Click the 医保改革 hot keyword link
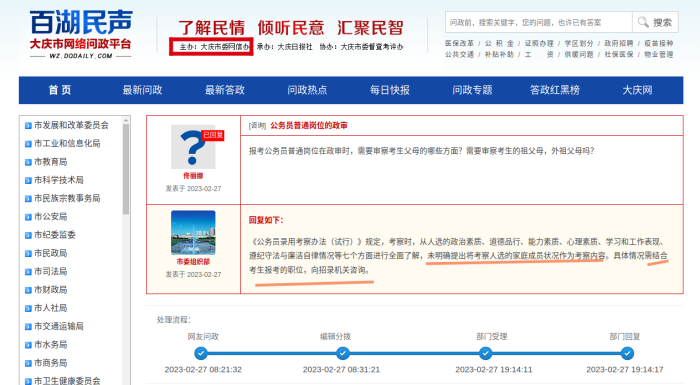Image resolution: width=700 pixels, height=385 pixels. [x=459, y=43]
